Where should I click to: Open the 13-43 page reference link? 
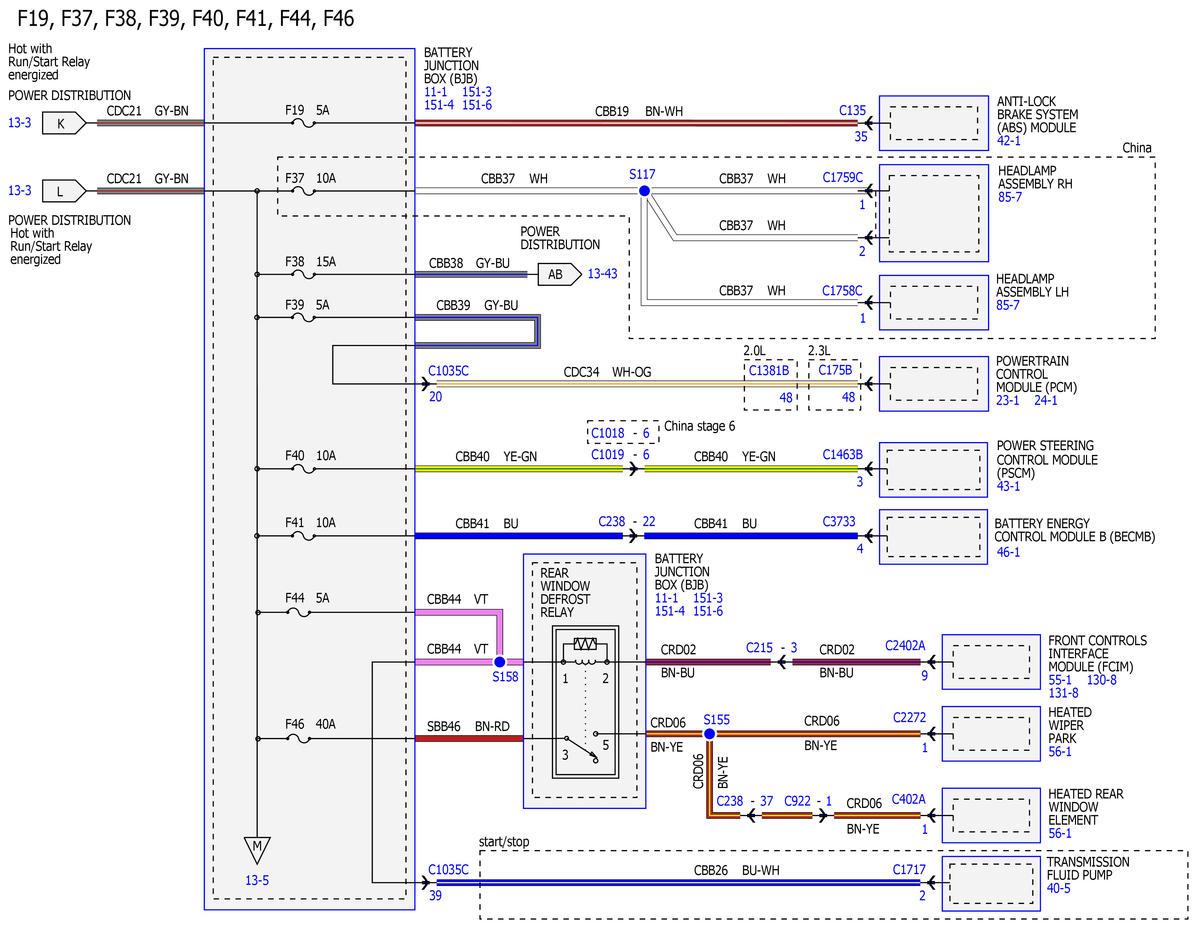[x=603, y=274]
